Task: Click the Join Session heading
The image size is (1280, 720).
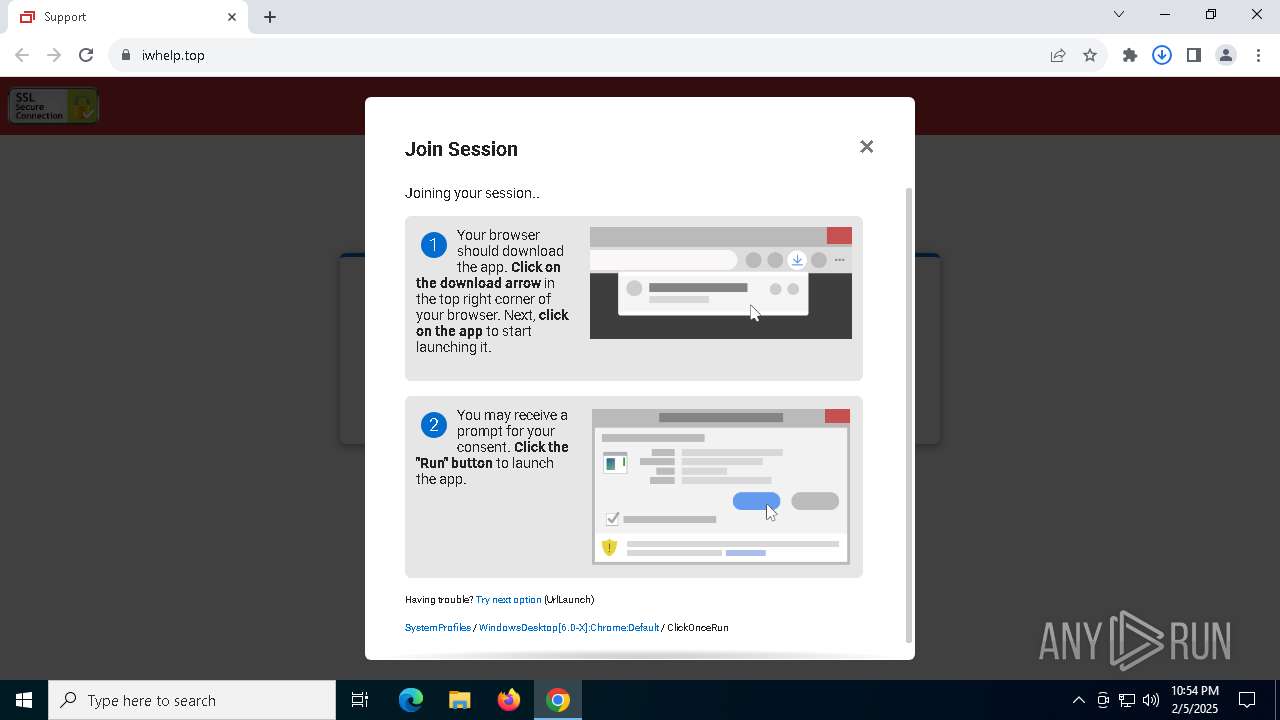Action: click(461, 149)
